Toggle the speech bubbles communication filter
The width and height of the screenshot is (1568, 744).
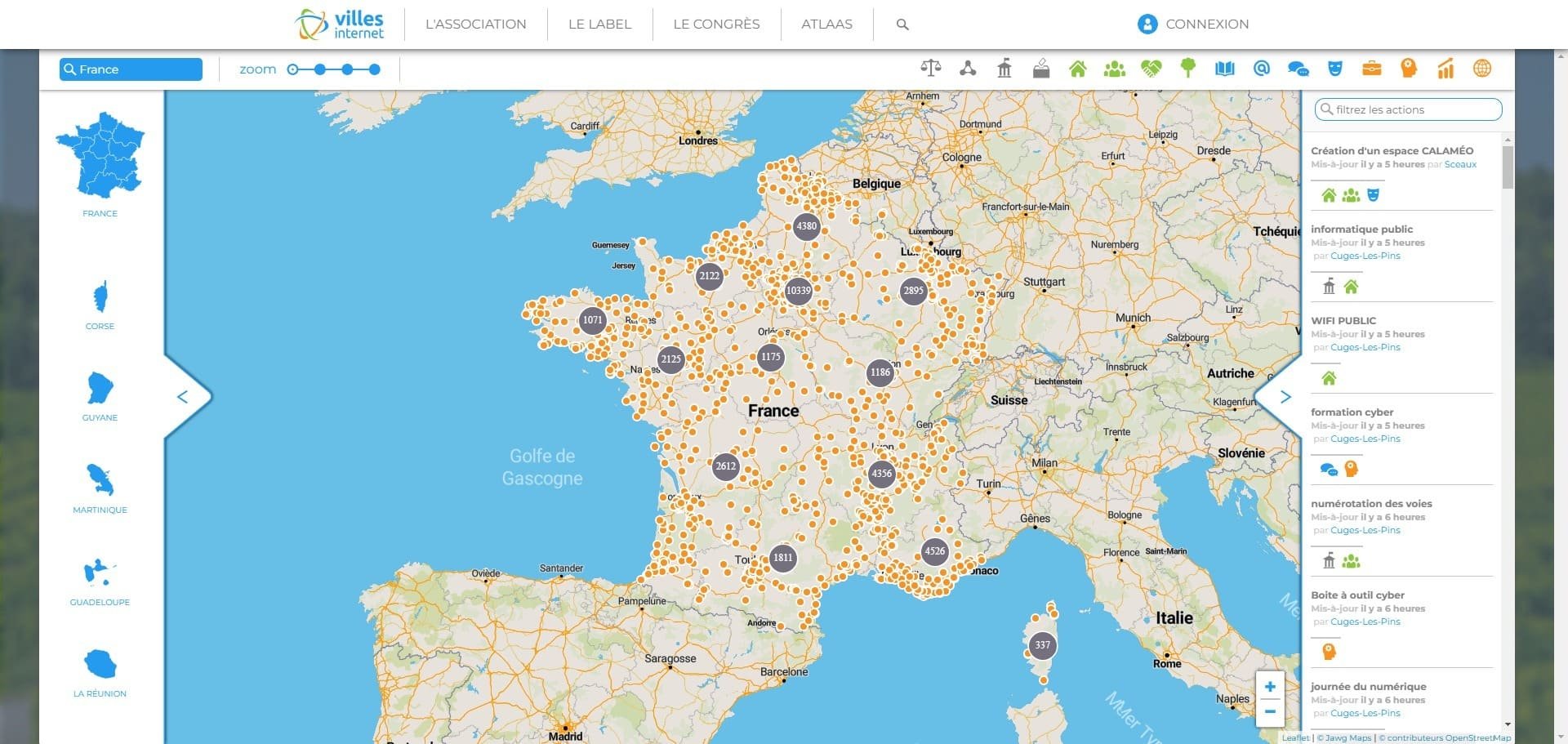click(1298, 69)
